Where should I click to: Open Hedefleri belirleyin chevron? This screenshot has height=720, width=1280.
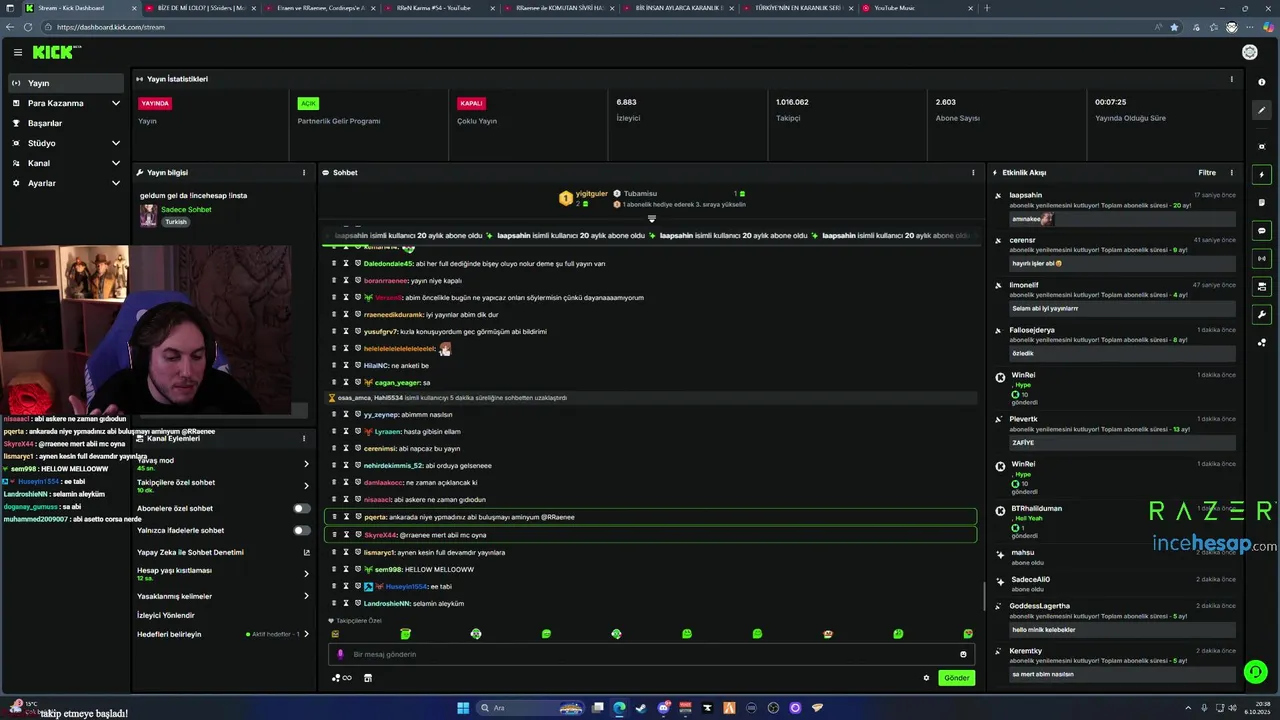306,634
